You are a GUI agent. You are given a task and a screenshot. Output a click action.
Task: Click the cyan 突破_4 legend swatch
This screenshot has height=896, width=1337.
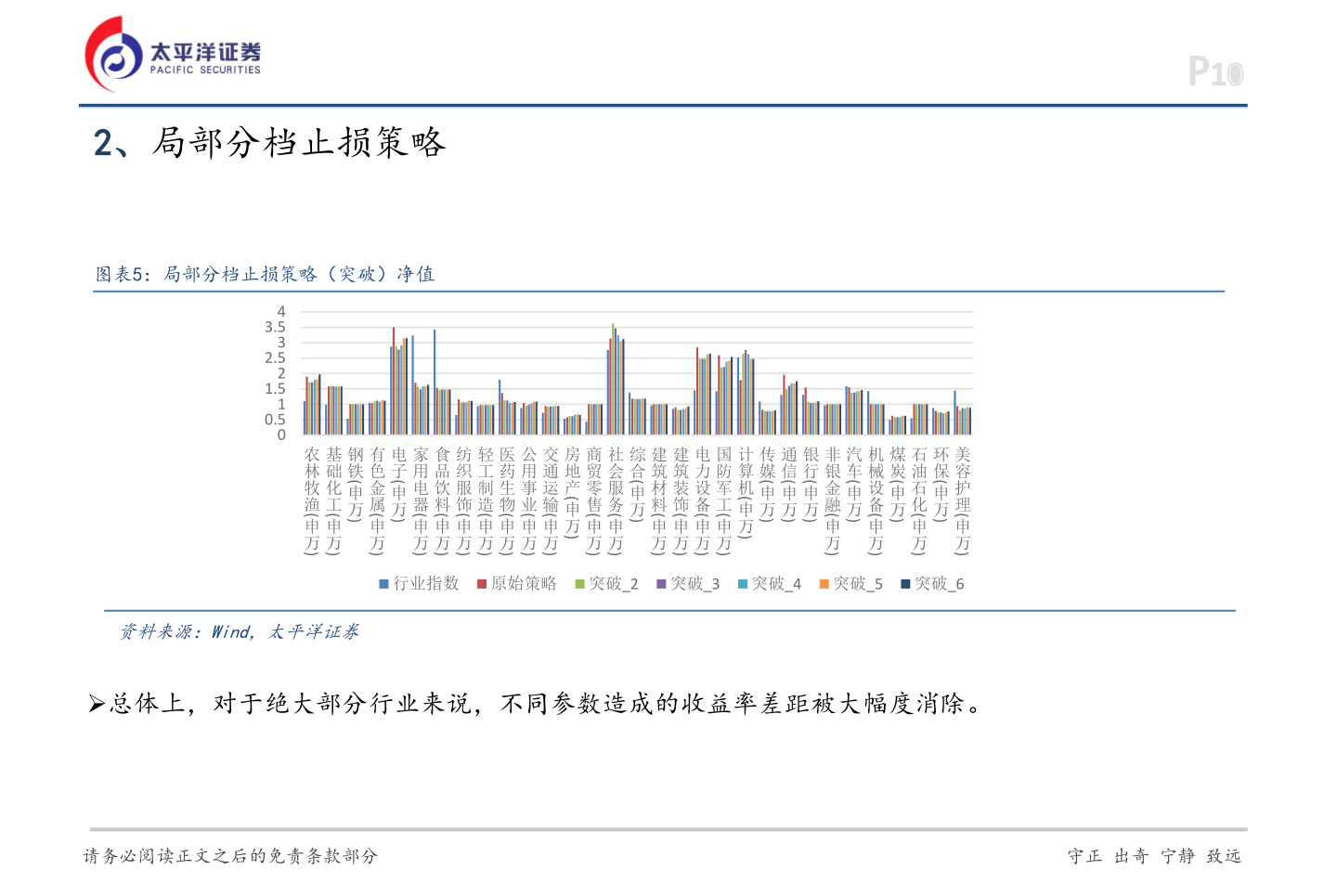[x=743, y=584]
